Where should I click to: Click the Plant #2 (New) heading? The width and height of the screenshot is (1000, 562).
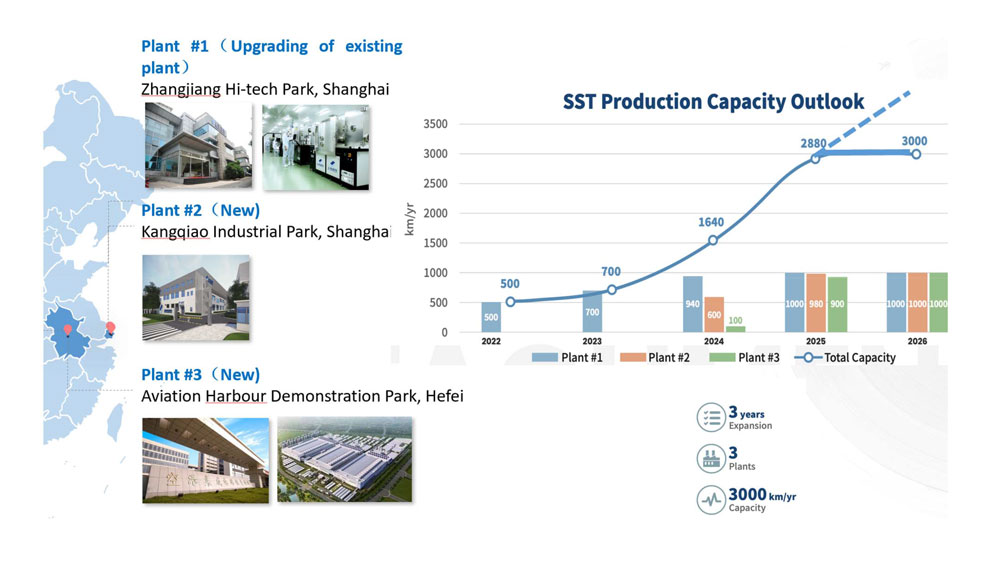pos(200,211)
